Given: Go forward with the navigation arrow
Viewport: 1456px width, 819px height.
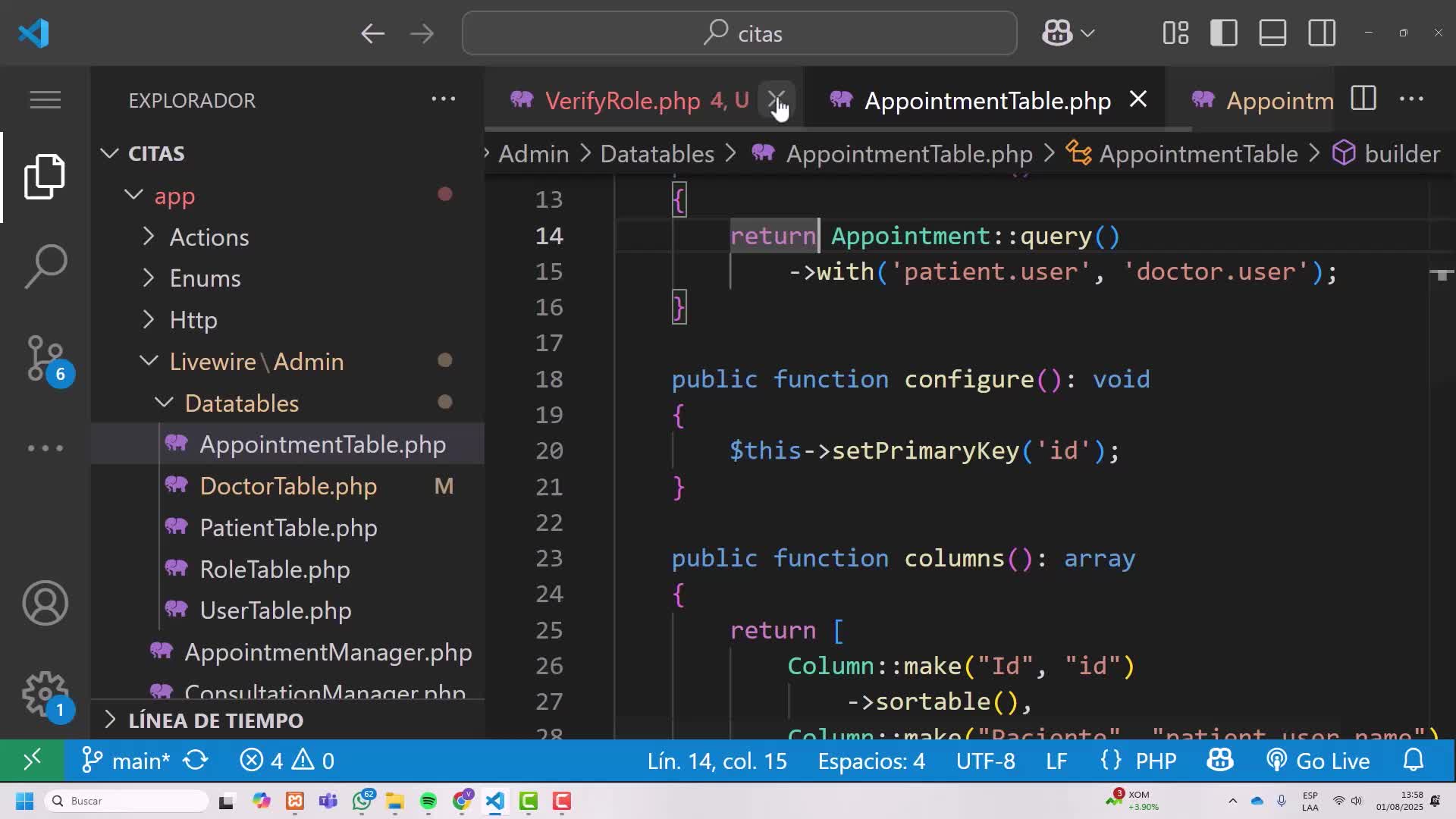Looking at the screenshot, I should (422, 33).
